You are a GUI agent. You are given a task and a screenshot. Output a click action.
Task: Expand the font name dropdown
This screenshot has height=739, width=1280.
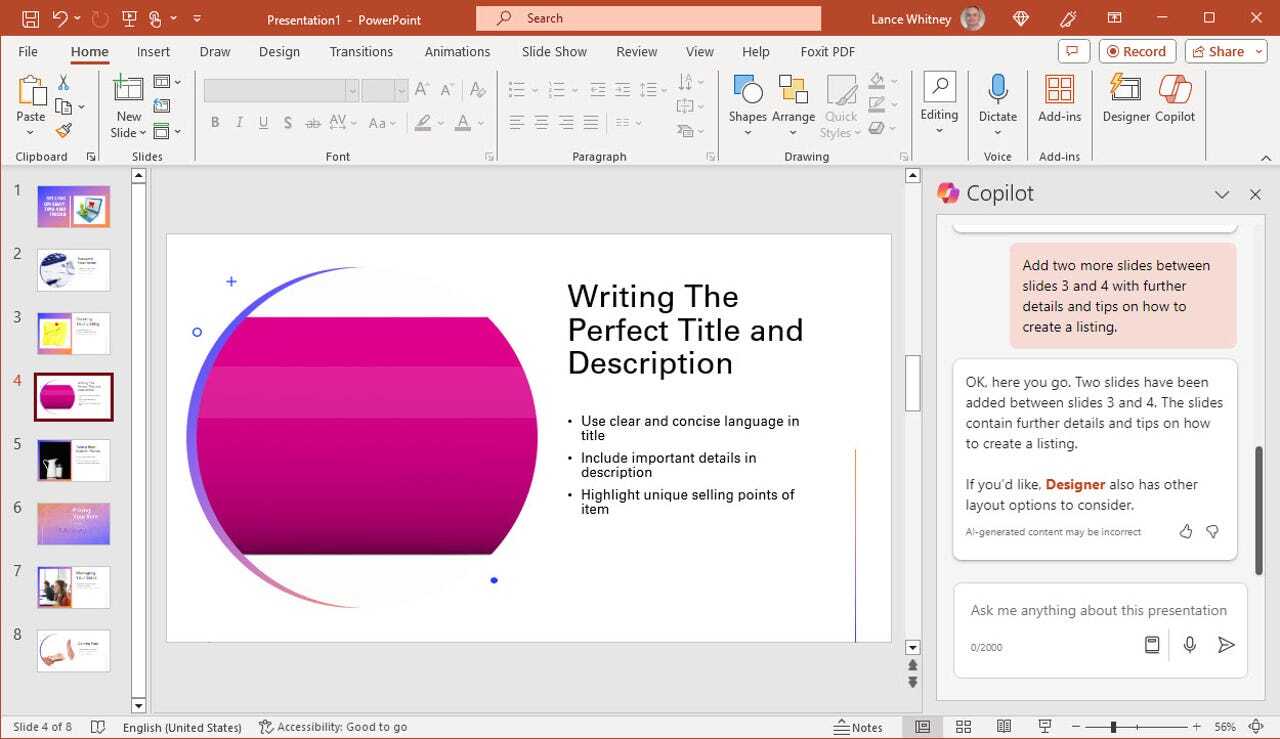coord(352,91)
